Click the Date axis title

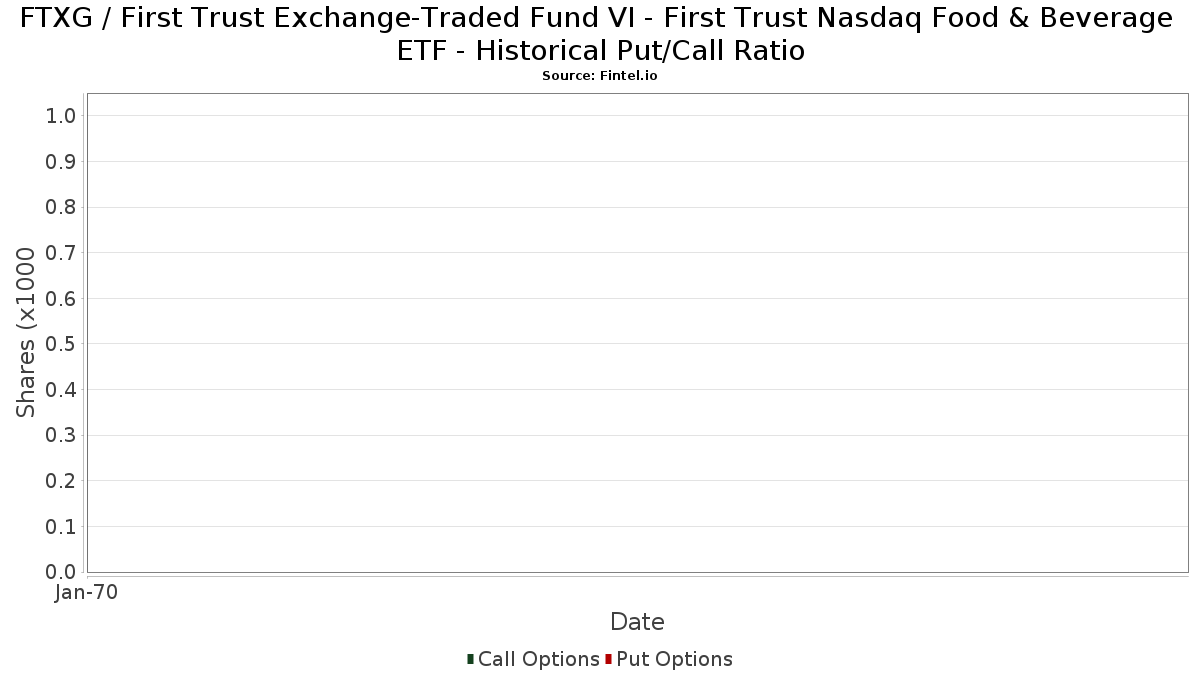click(637, 622)
